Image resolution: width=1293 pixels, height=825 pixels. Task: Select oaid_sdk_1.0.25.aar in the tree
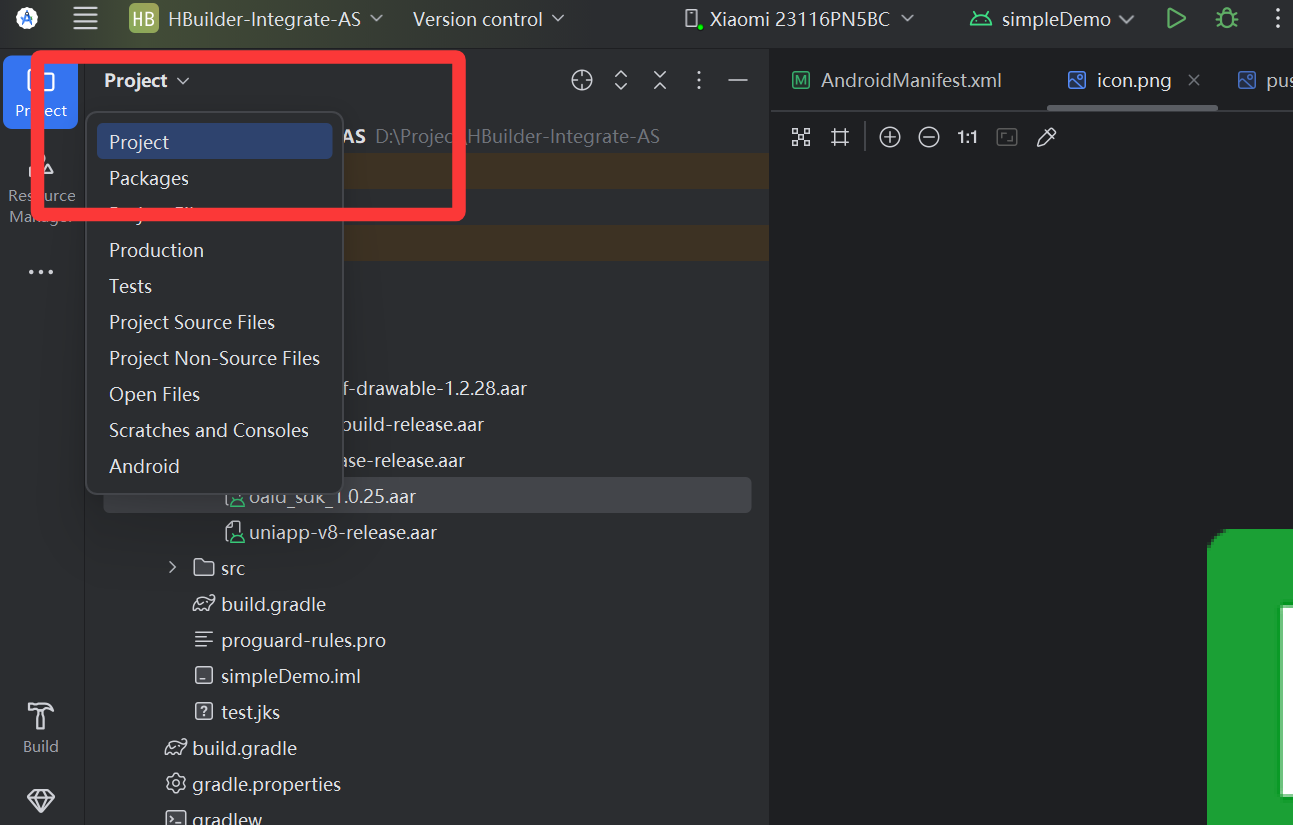[x=427, y=496]
